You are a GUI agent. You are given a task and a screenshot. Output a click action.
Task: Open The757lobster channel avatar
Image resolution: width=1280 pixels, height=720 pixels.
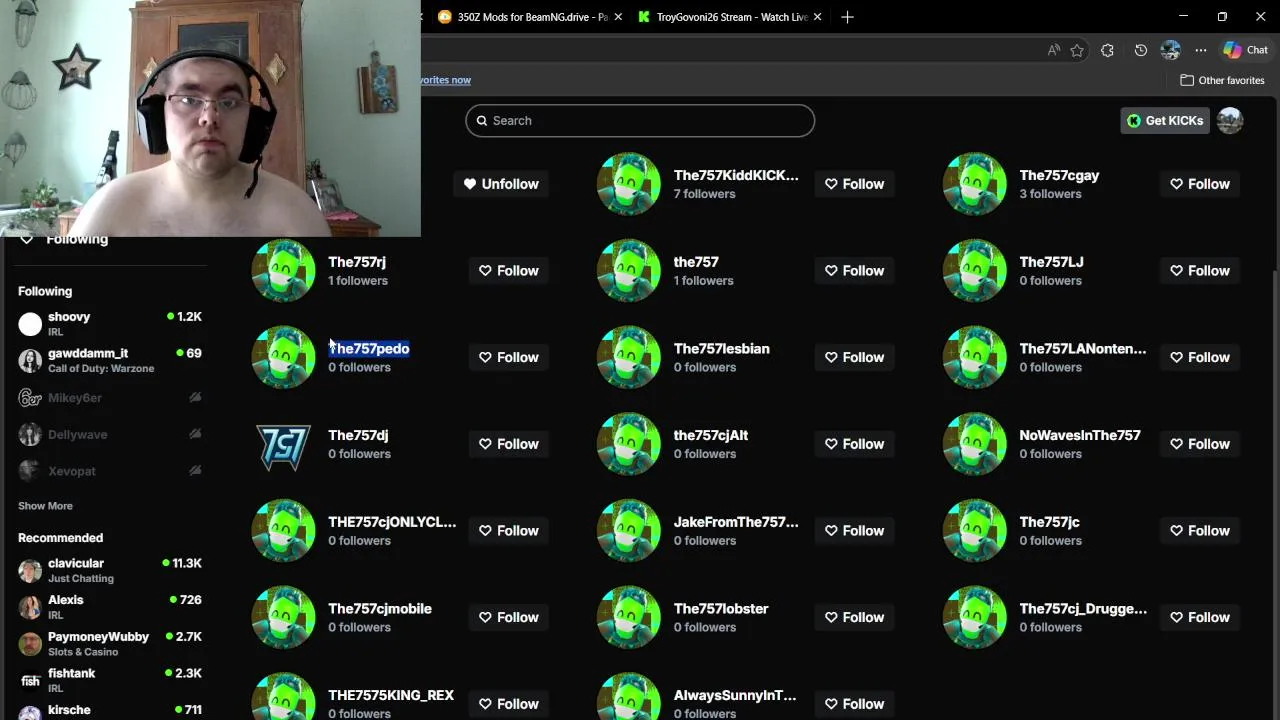629,617
